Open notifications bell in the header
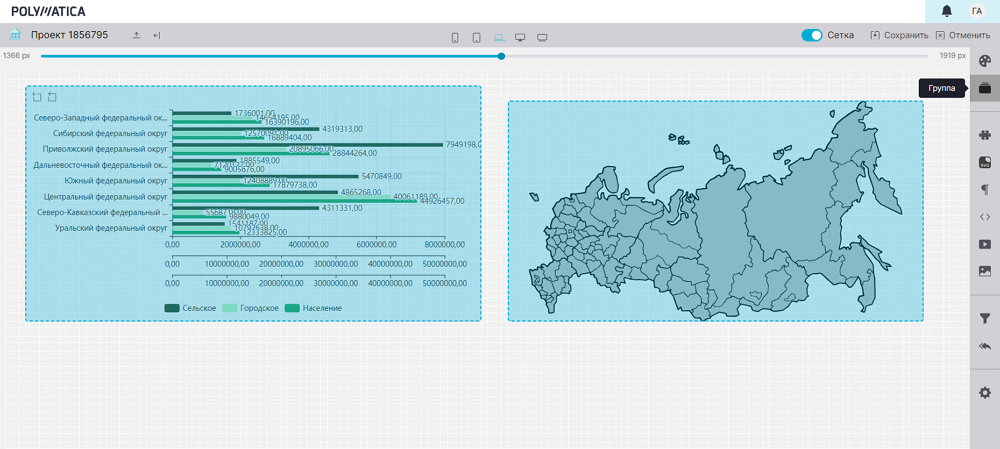 [947, 11]
